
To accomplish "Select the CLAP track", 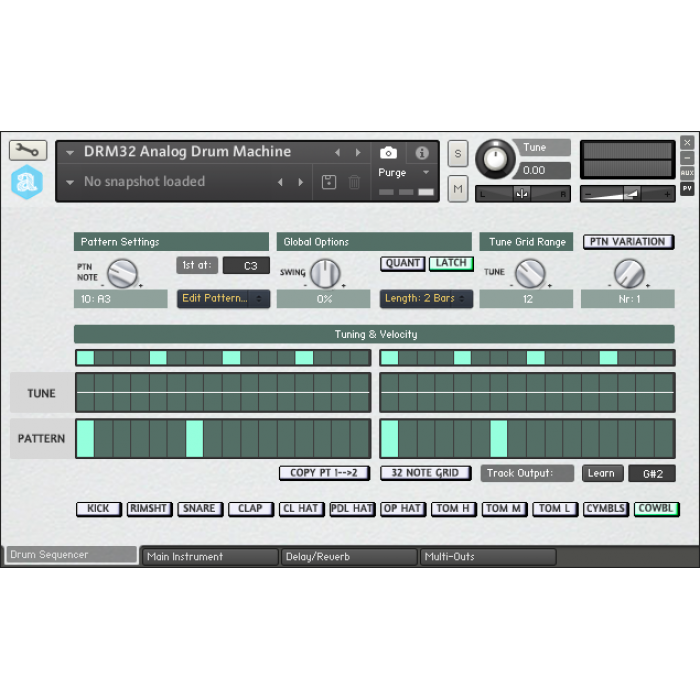I will (x=250, y=509).
